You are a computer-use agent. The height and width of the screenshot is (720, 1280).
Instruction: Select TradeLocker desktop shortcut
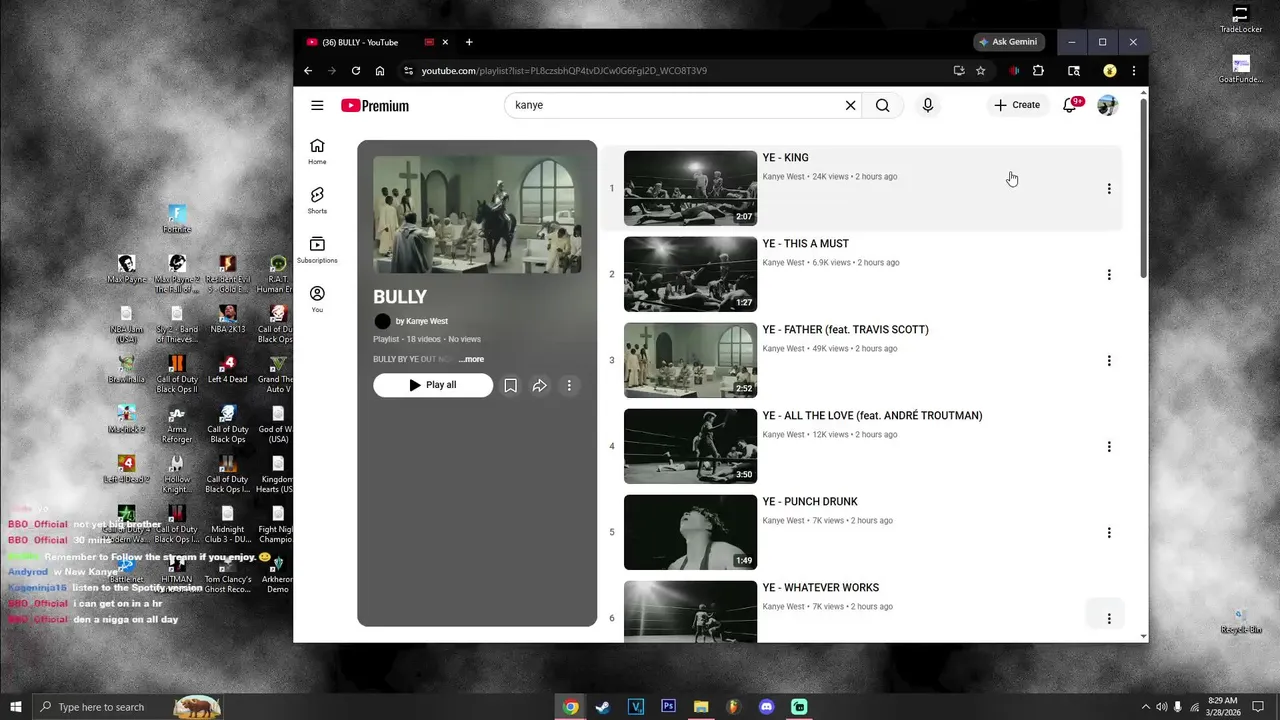[x=1241, y=19]
